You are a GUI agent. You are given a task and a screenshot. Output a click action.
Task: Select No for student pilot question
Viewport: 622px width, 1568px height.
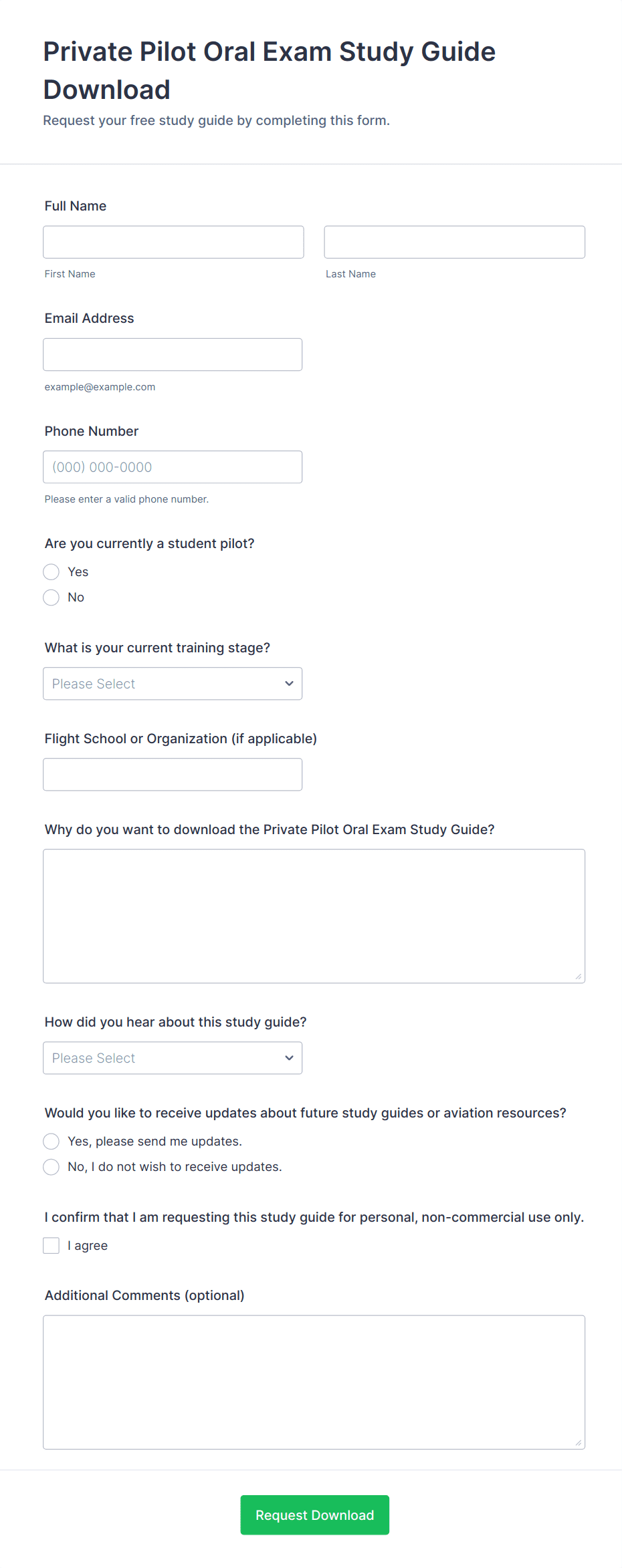coord(51,598)
